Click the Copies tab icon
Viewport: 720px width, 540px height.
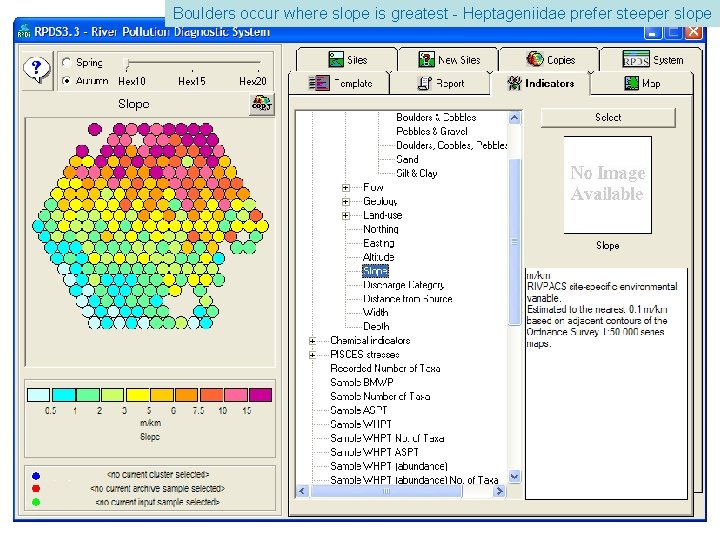pos(535,59)
